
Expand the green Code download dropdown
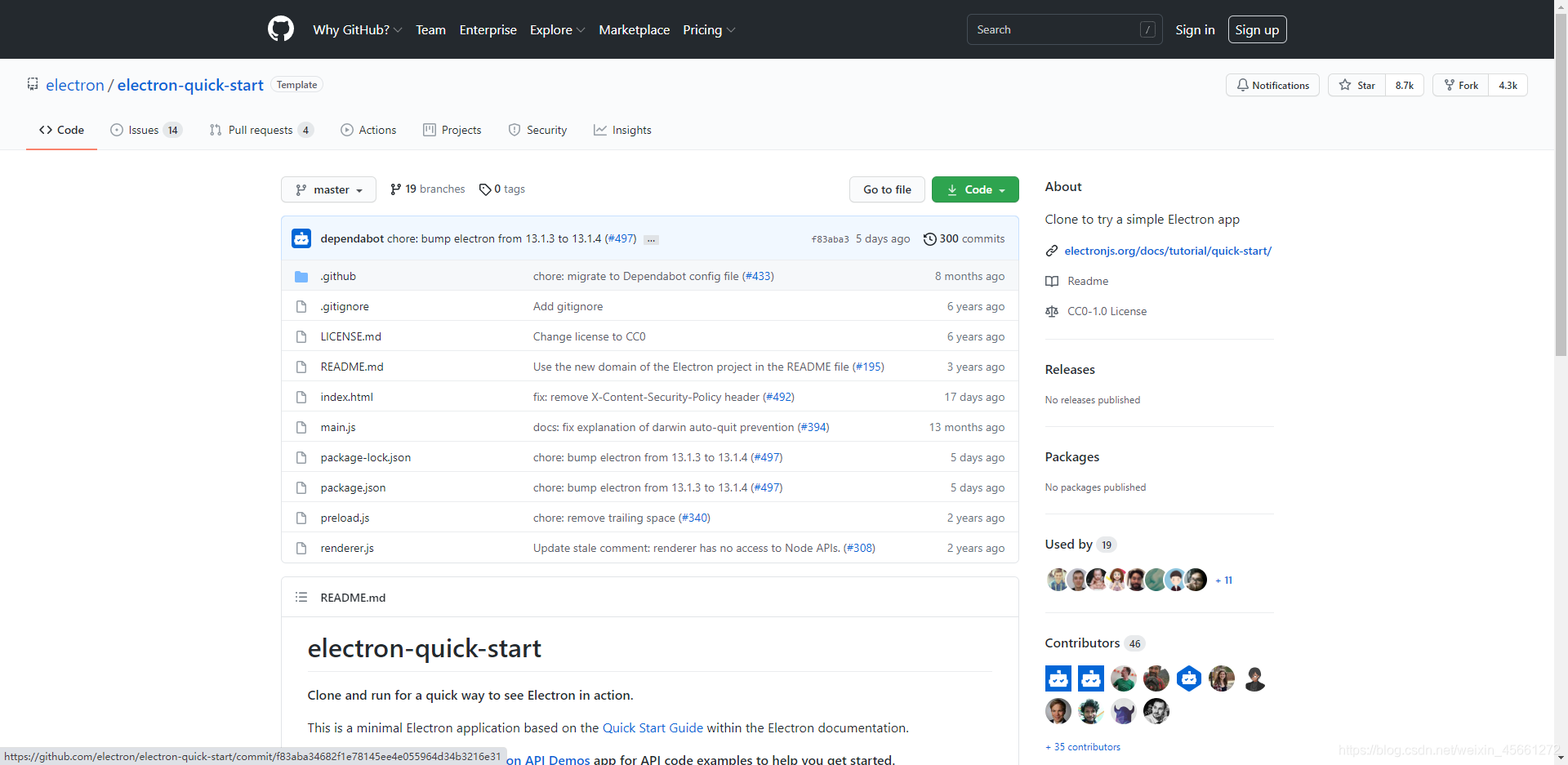click(x=974, y=189)
